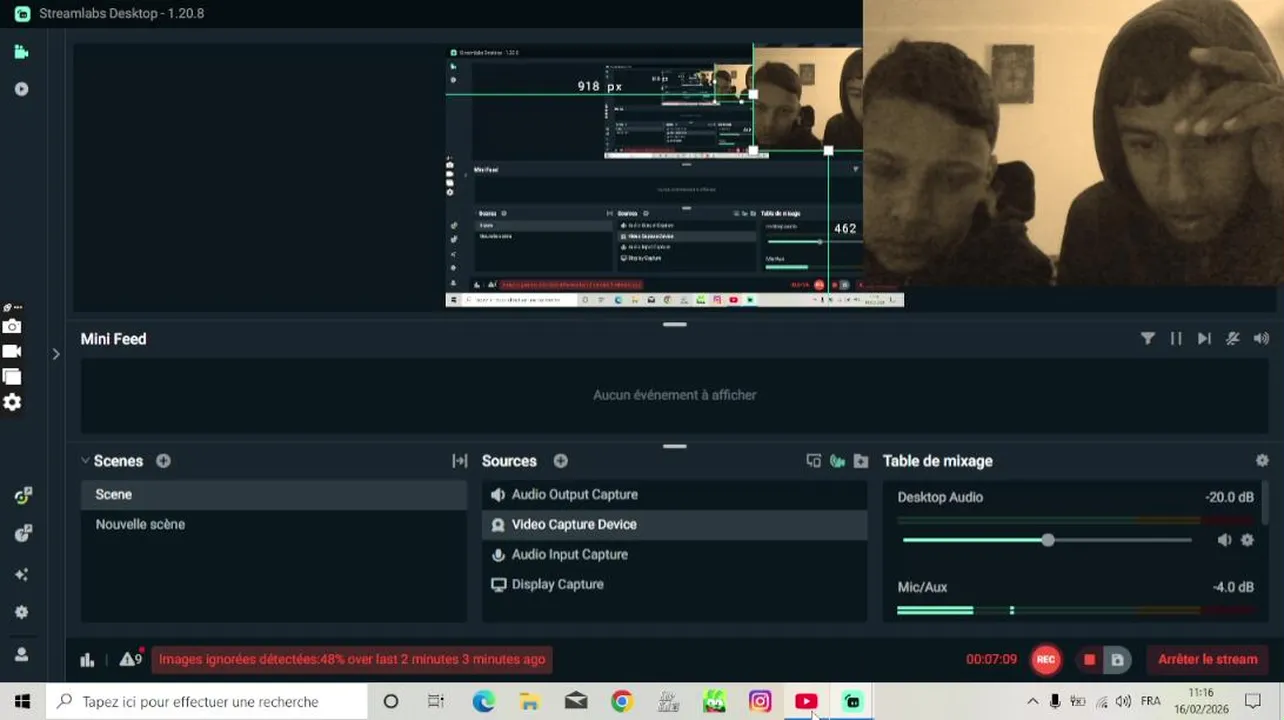Viewport: 1284px width, 720px height.
Task: Click Arrêter le stream button
Action: click(1208, 659)
